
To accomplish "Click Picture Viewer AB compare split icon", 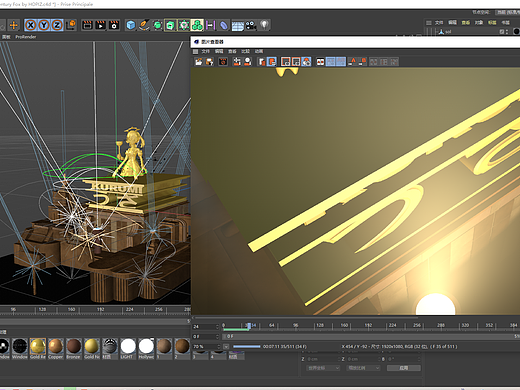I will point(320,62).
